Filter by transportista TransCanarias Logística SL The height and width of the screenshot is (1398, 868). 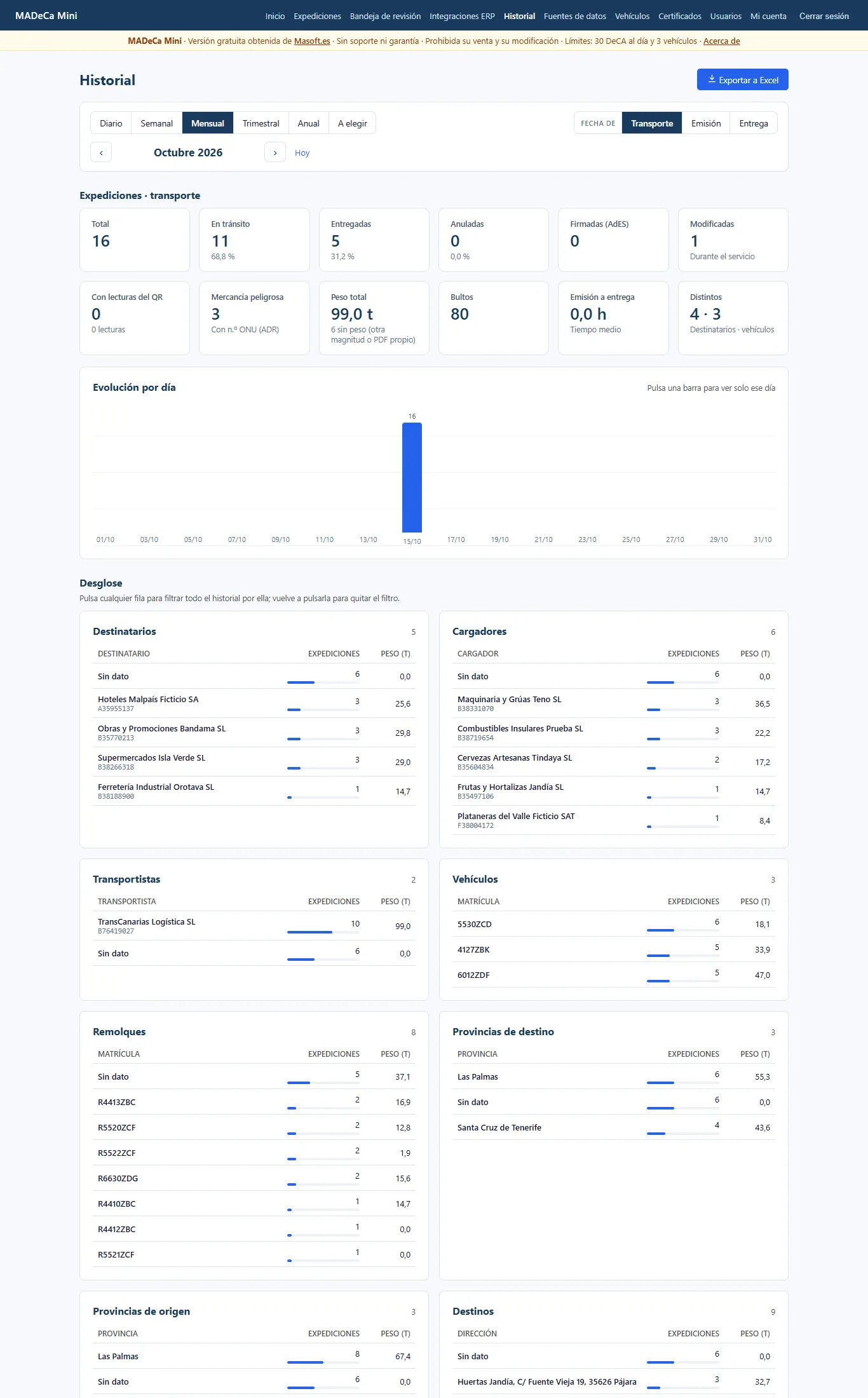(x=254, y=926)
